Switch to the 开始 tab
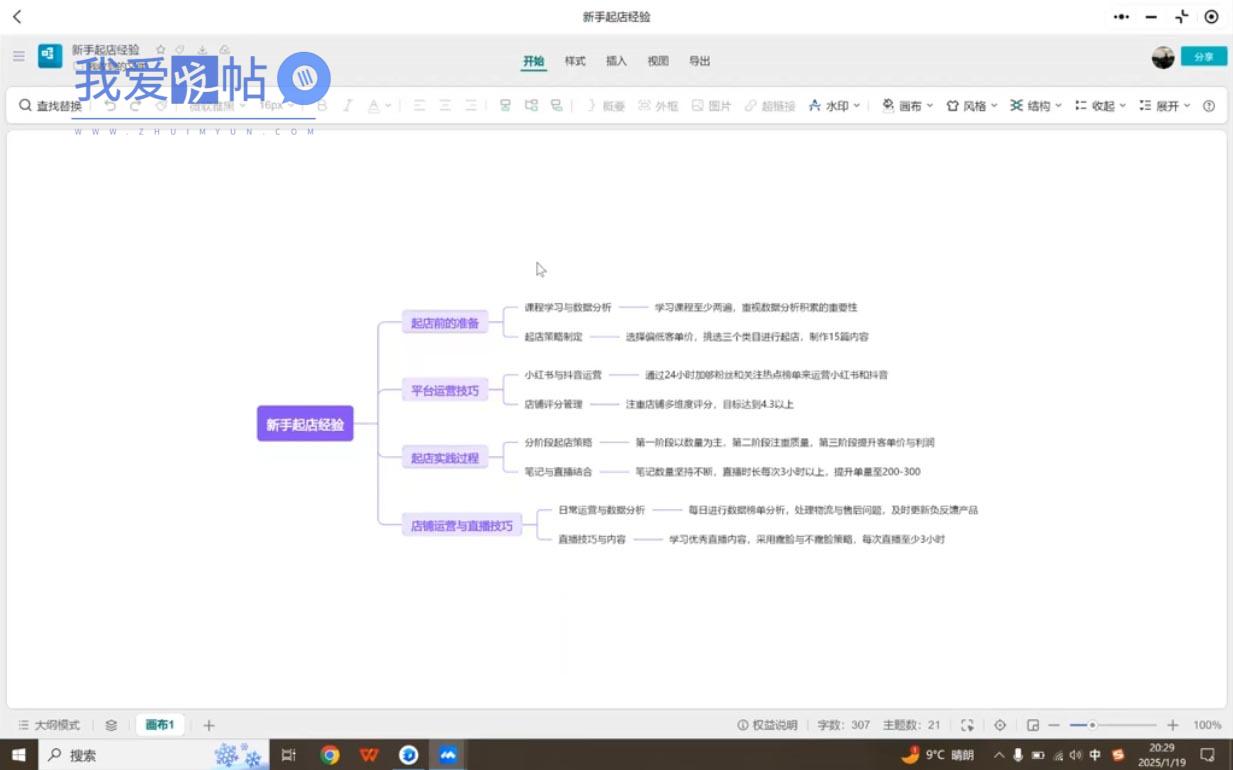 (x=534, y=61)
